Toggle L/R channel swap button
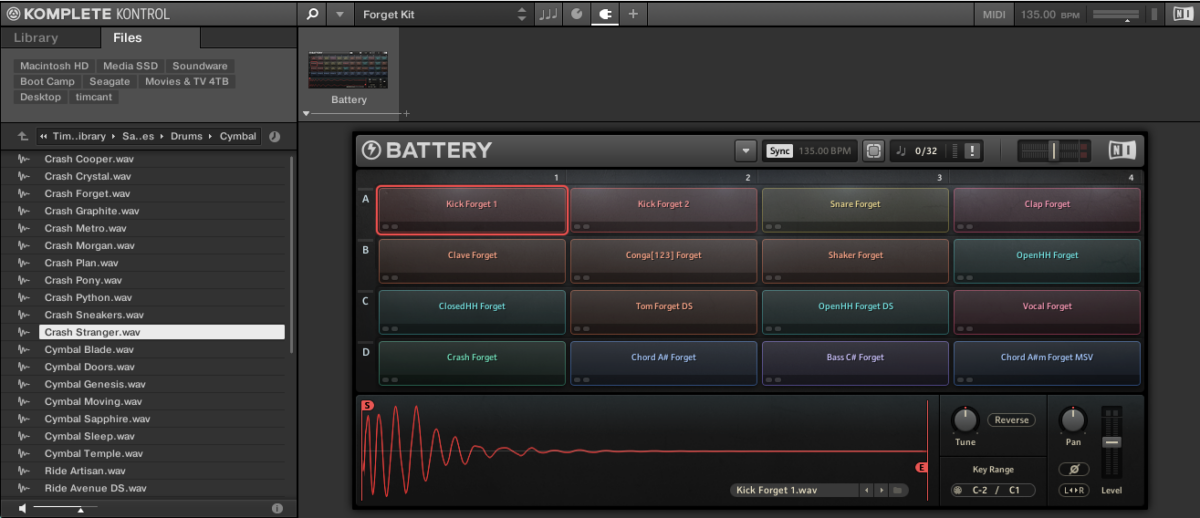The image size is (1200, 518). pyautogui.click(x=1073, y=490)
